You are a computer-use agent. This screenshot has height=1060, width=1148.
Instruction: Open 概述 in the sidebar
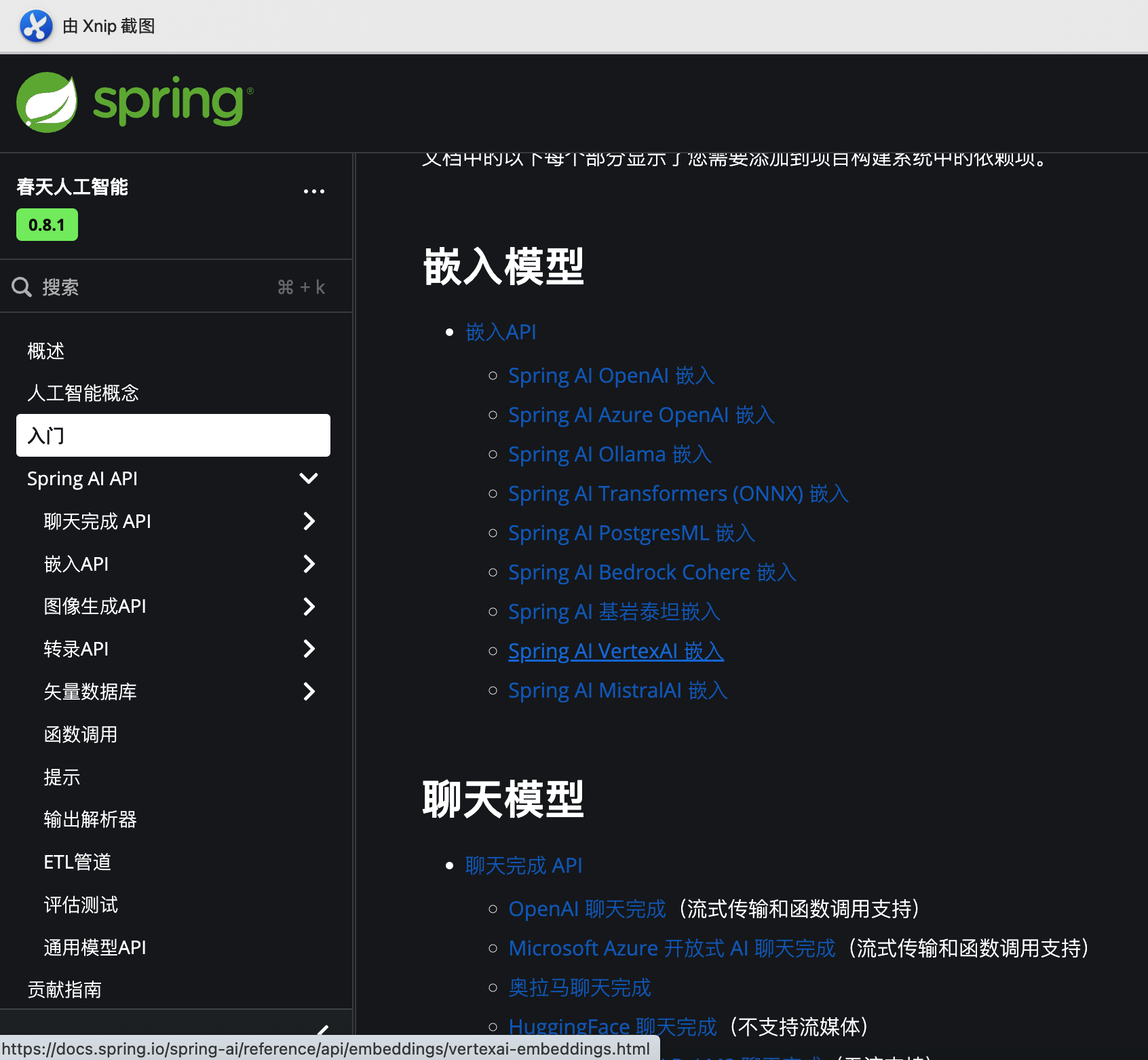tap(45, 351)
